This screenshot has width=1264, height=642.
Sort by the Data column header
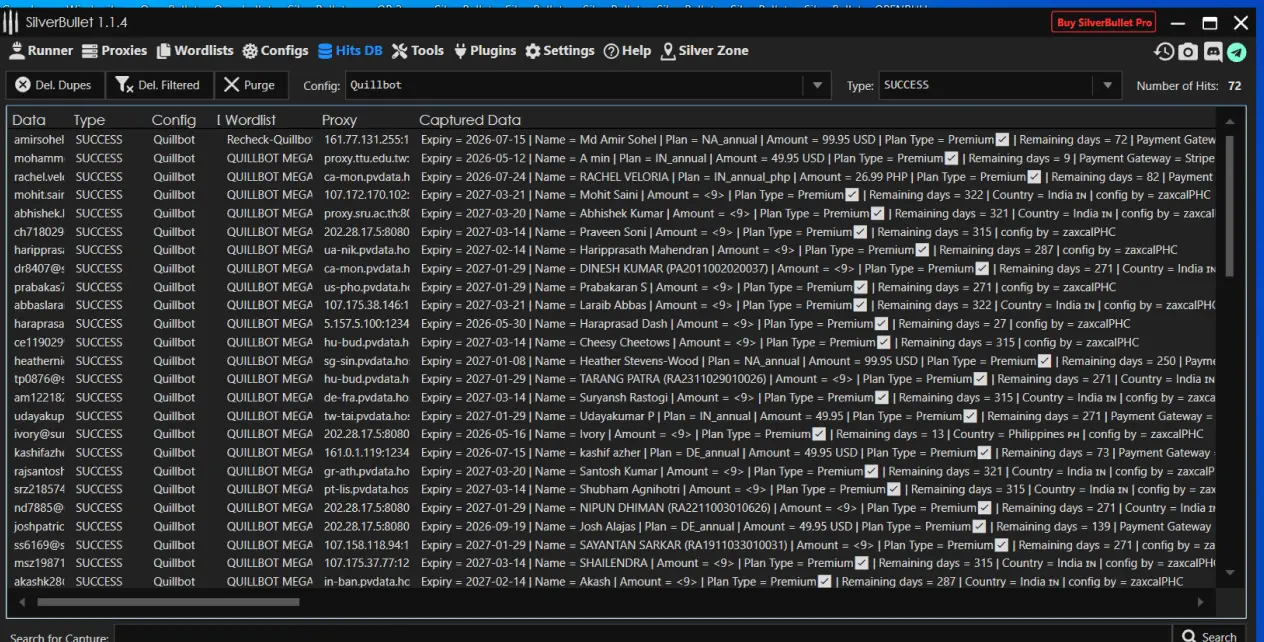(x=29, y=120)
